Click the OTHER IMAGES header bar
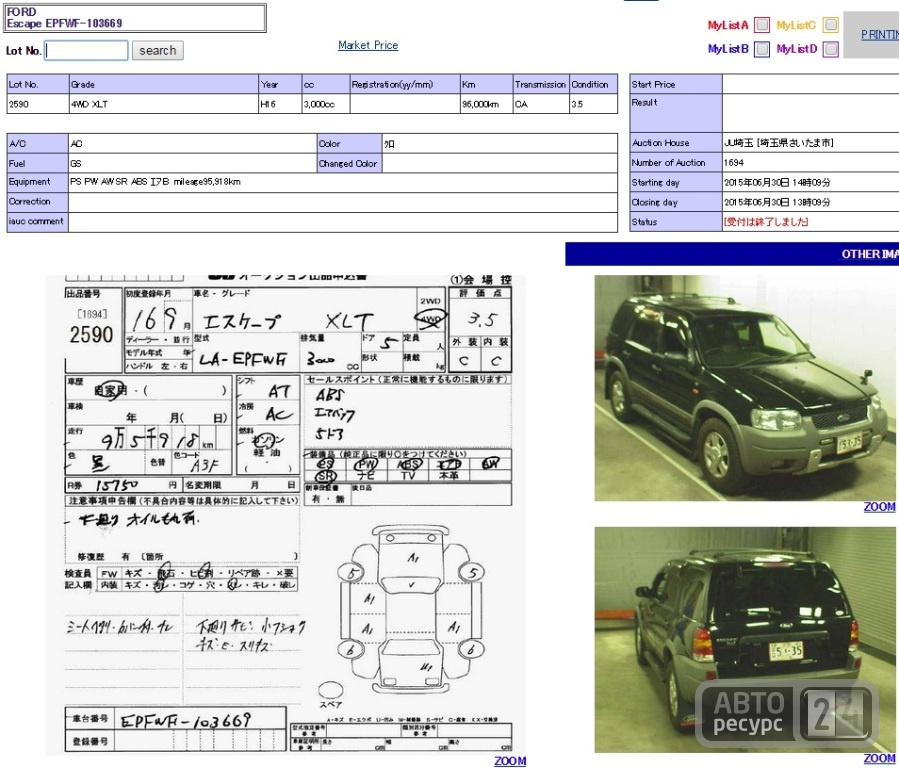The width and height of the screenshot is (899, 768). pyautogui.click(x=732, y=254)
